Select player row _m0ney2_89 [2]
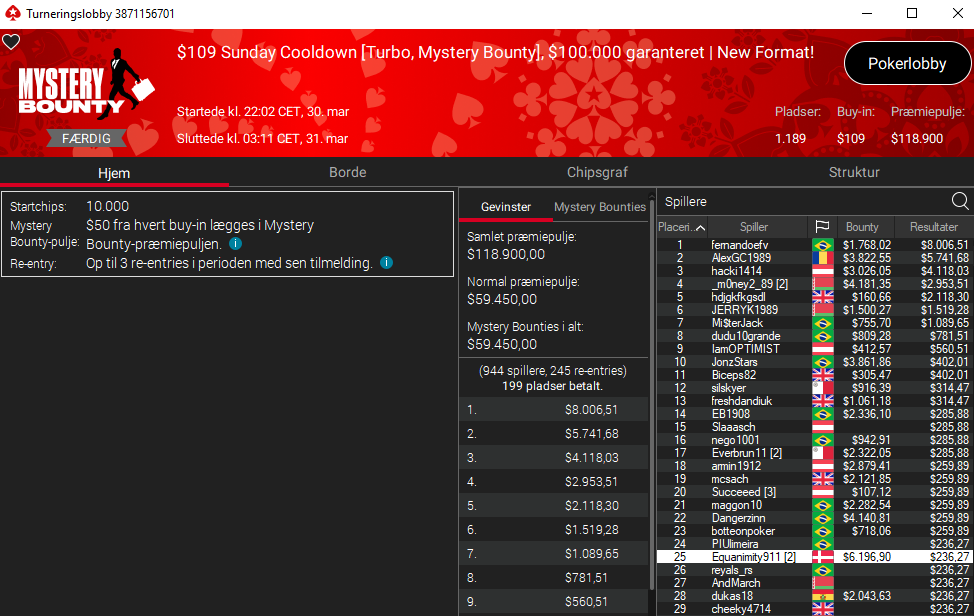This screenshot has width=974, height=616. point(815,284)
